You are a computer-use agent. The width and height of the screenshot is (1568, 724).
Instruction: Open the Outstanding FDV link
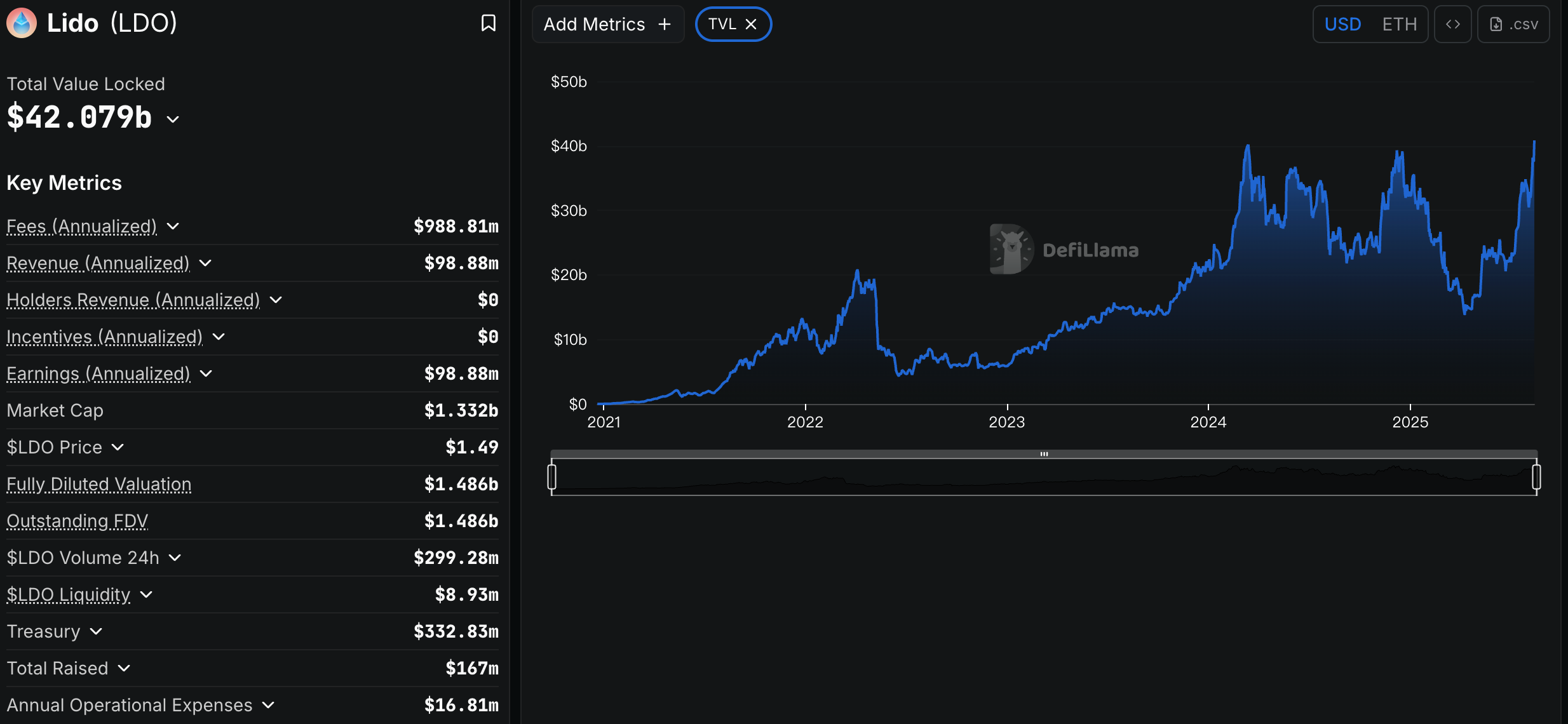[x=77, y=521]
